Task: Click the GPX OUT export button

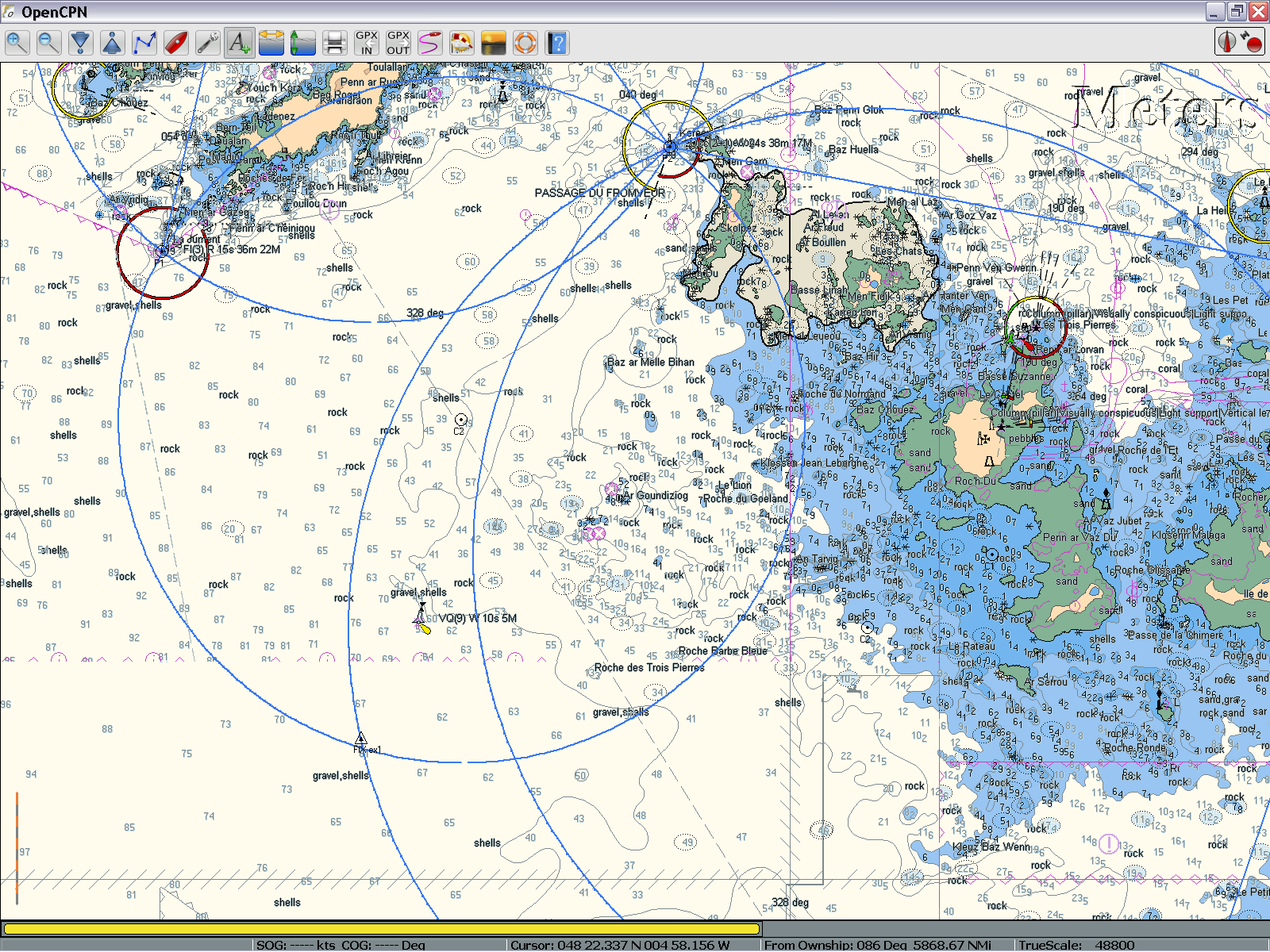Action: pos(398,42)
